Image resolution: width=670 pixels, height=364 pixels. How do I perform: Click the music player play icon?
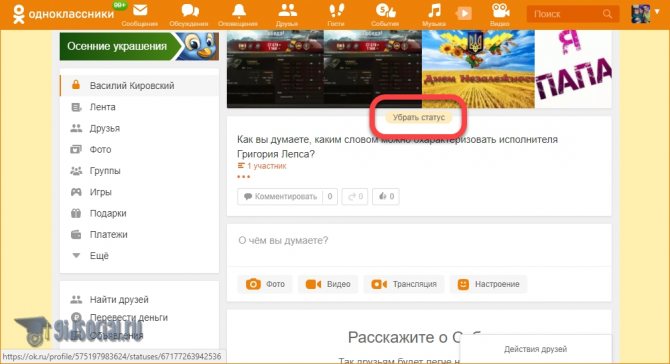(x=464, y=14)
